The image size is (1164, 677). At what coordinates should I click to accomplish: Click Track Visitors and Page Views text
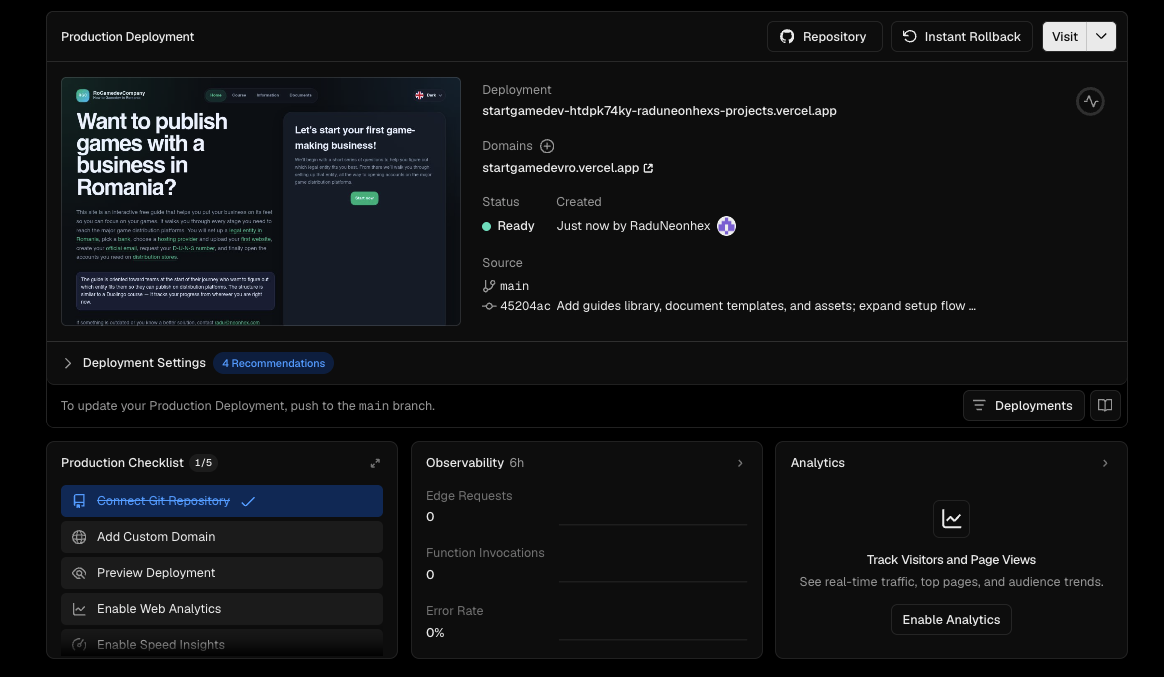pos(951,560)
